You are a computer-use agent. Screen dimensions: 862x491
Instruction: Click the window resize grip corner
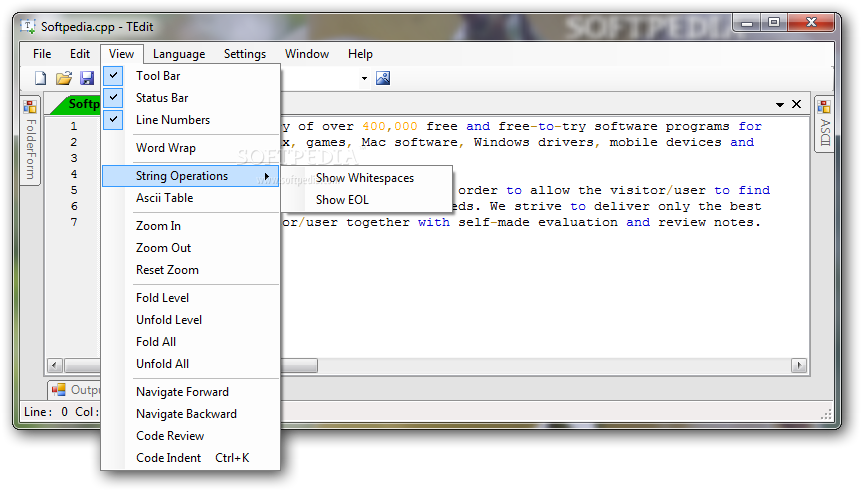point(826,415)
